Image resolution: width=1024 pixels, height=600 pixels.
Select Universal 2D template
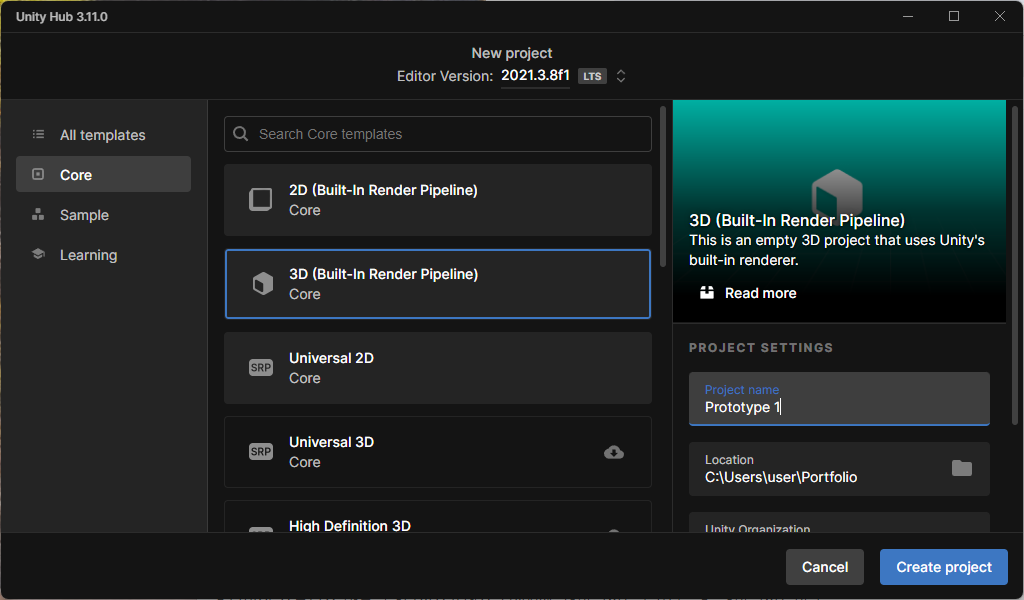[438, 368]
